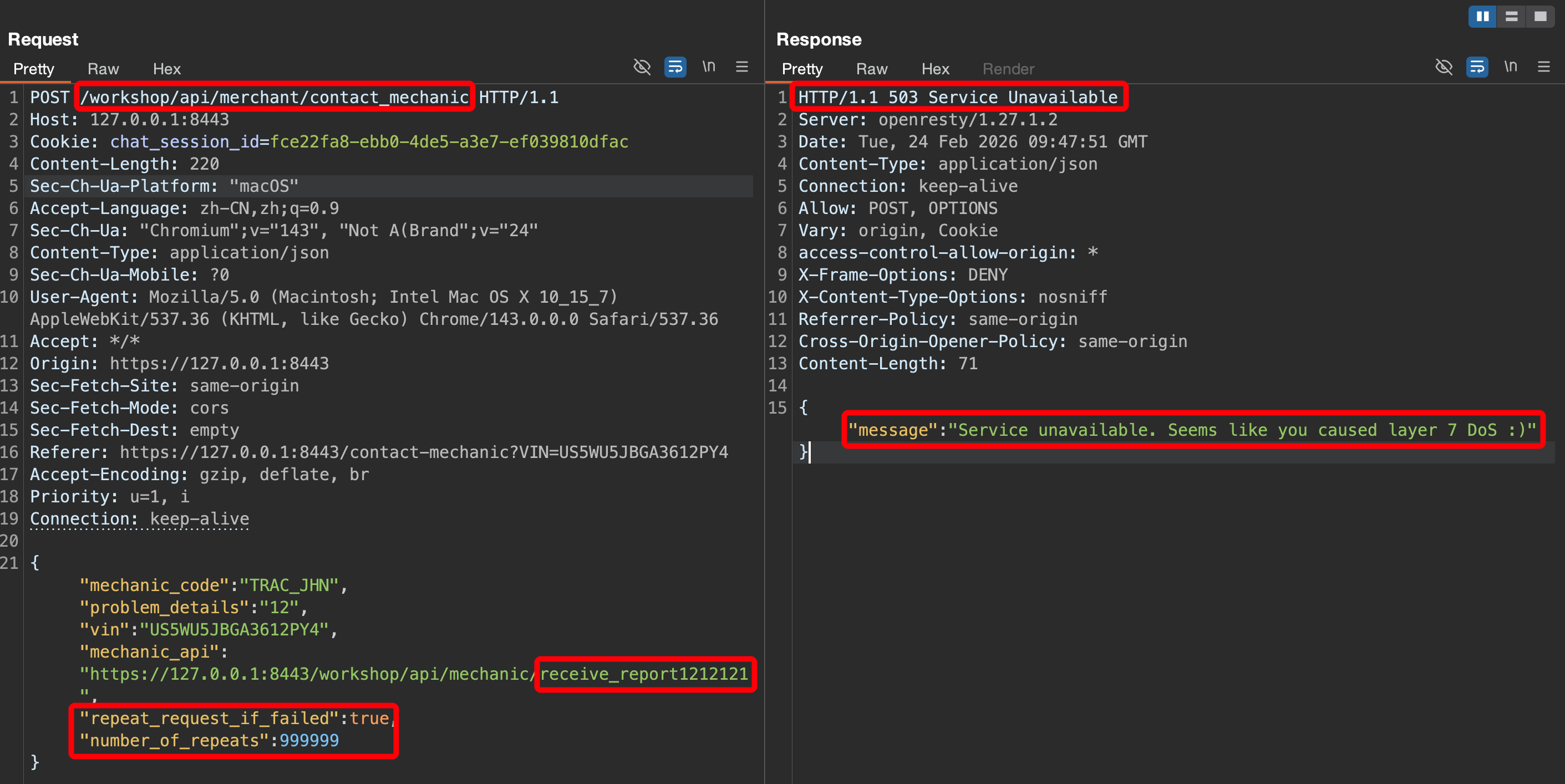Click the 503 Service Unavailable status line
1565x784 pixels.
[958, 97]
